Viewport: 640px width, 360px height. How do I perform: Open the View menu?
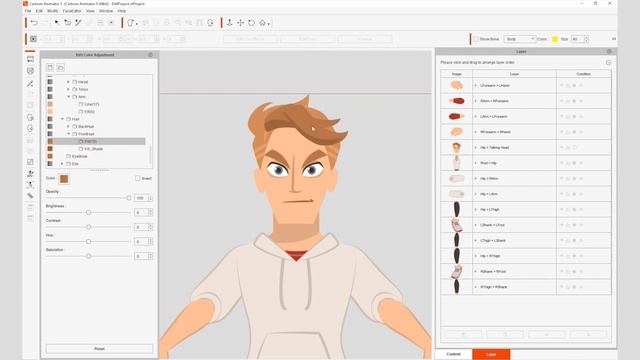(x=90, y=11)
